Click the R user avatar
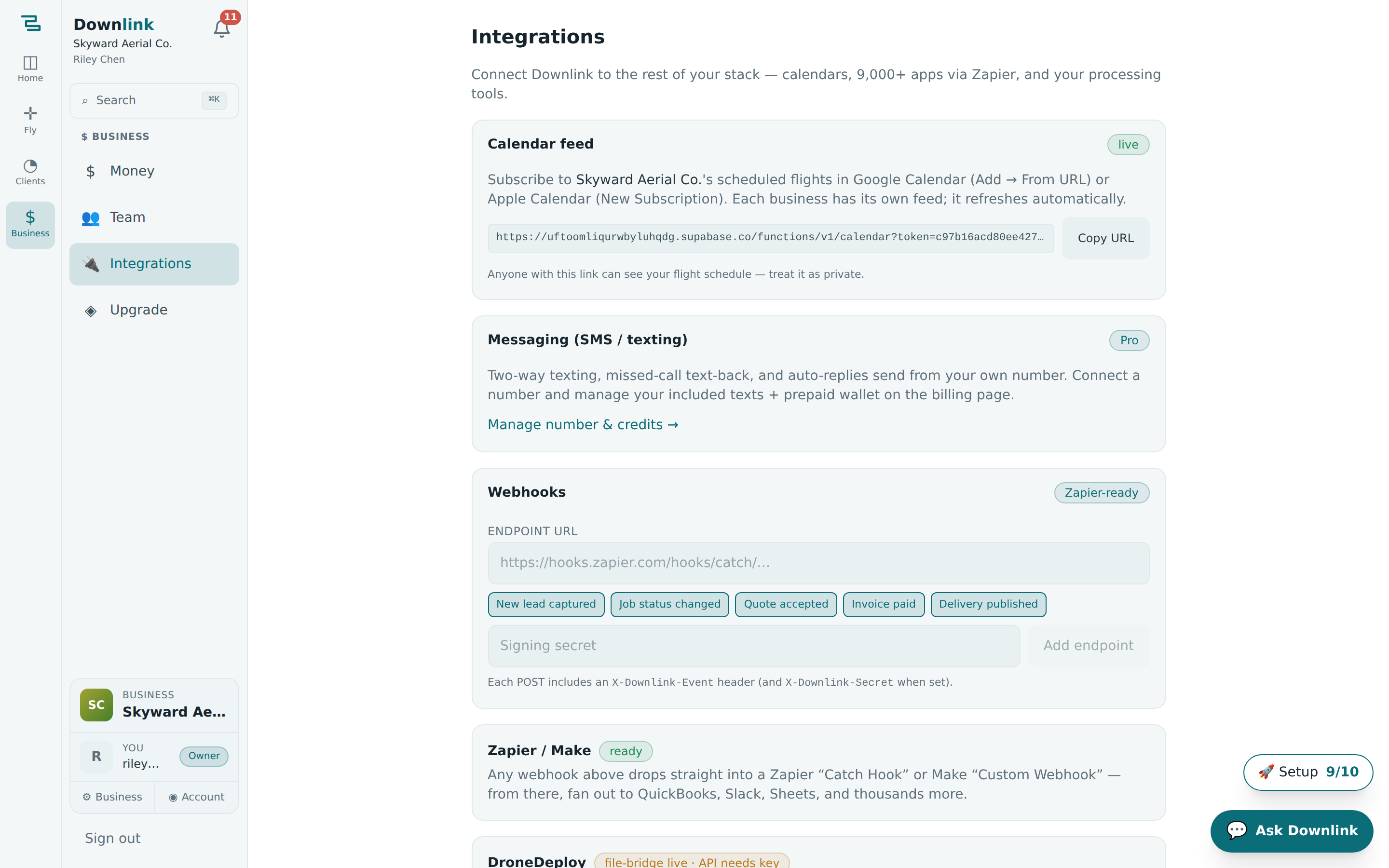 pos(96,756)
